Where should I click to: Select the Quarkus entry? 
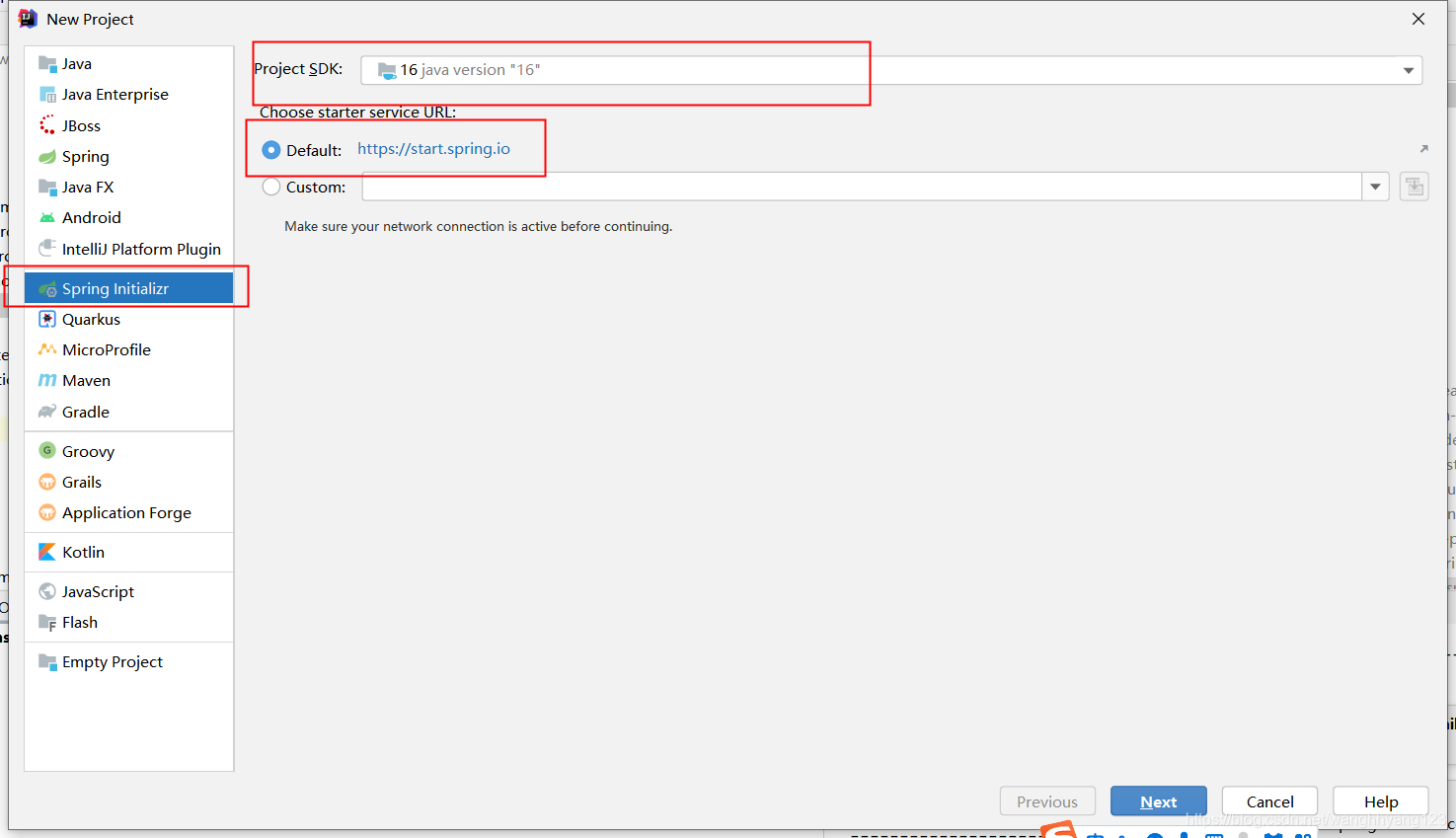click(129, 320)
